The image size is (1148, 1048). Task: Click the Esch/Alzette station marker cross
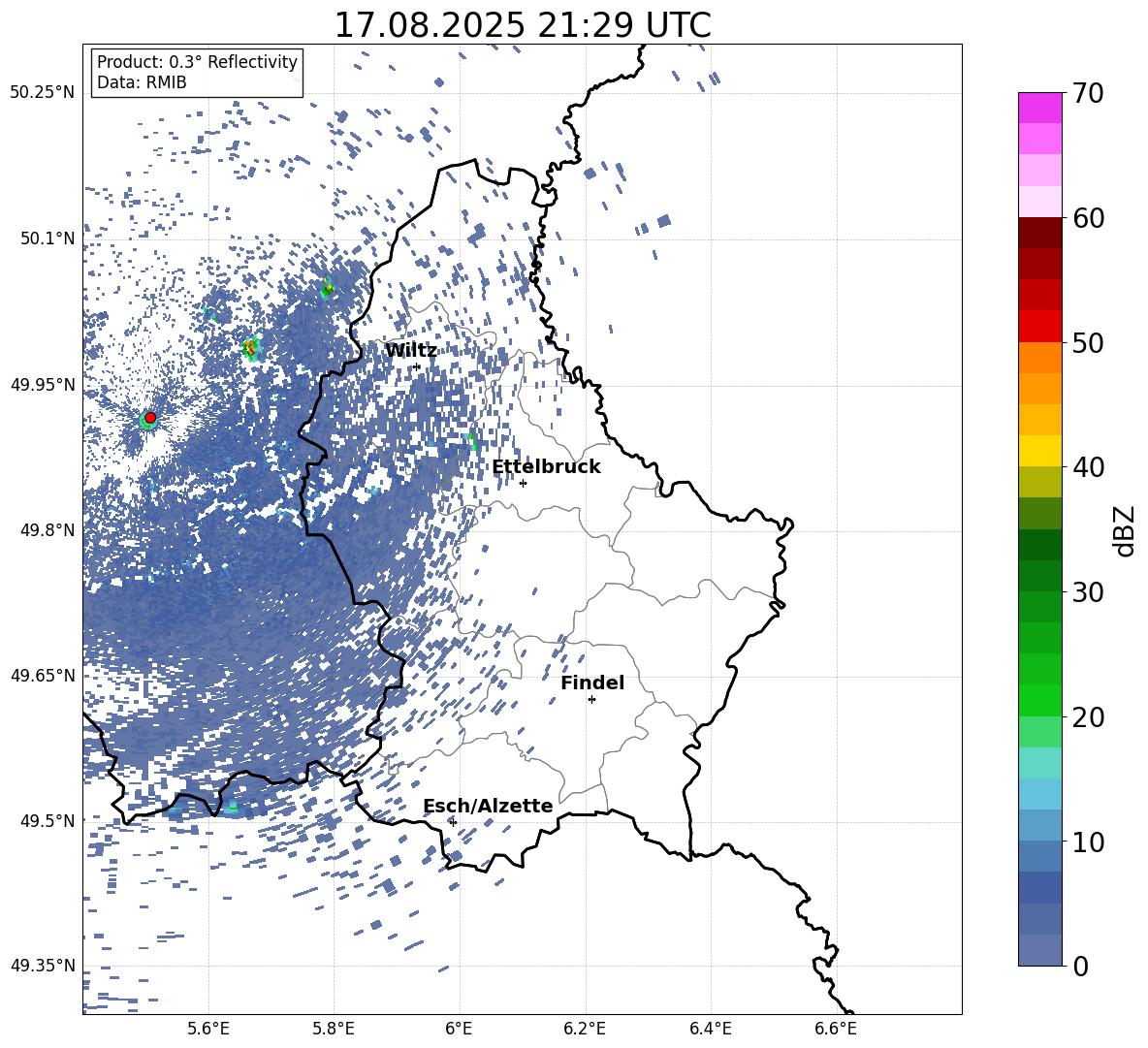[453, 822]
